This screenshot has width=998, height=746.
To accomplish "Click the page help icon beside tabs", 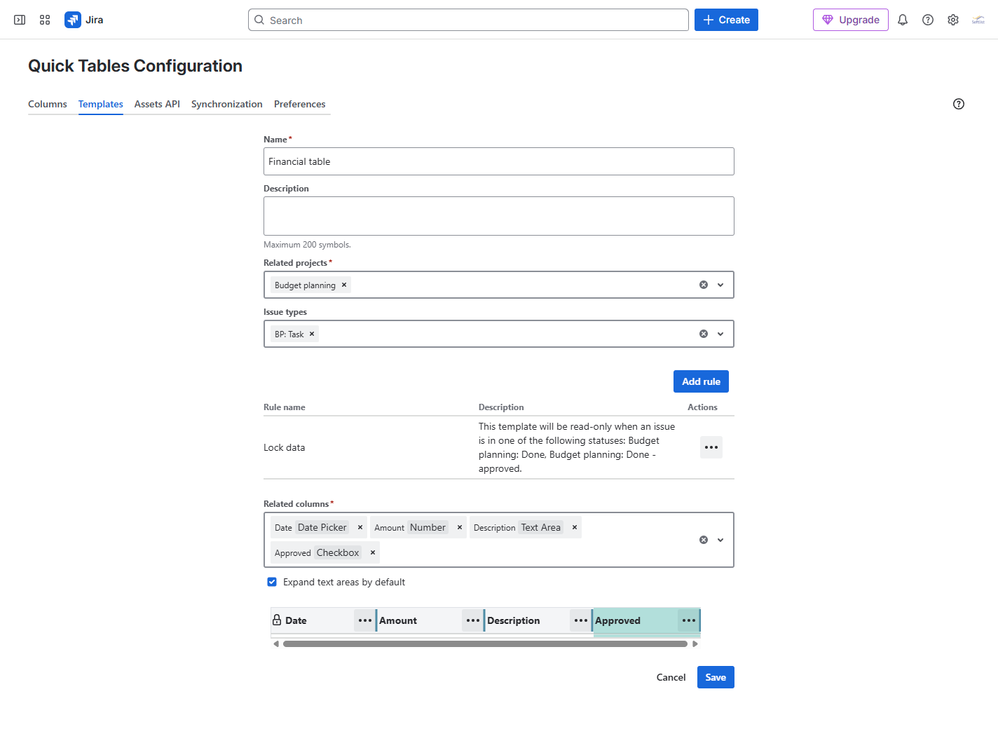I will tap(959, 104).
